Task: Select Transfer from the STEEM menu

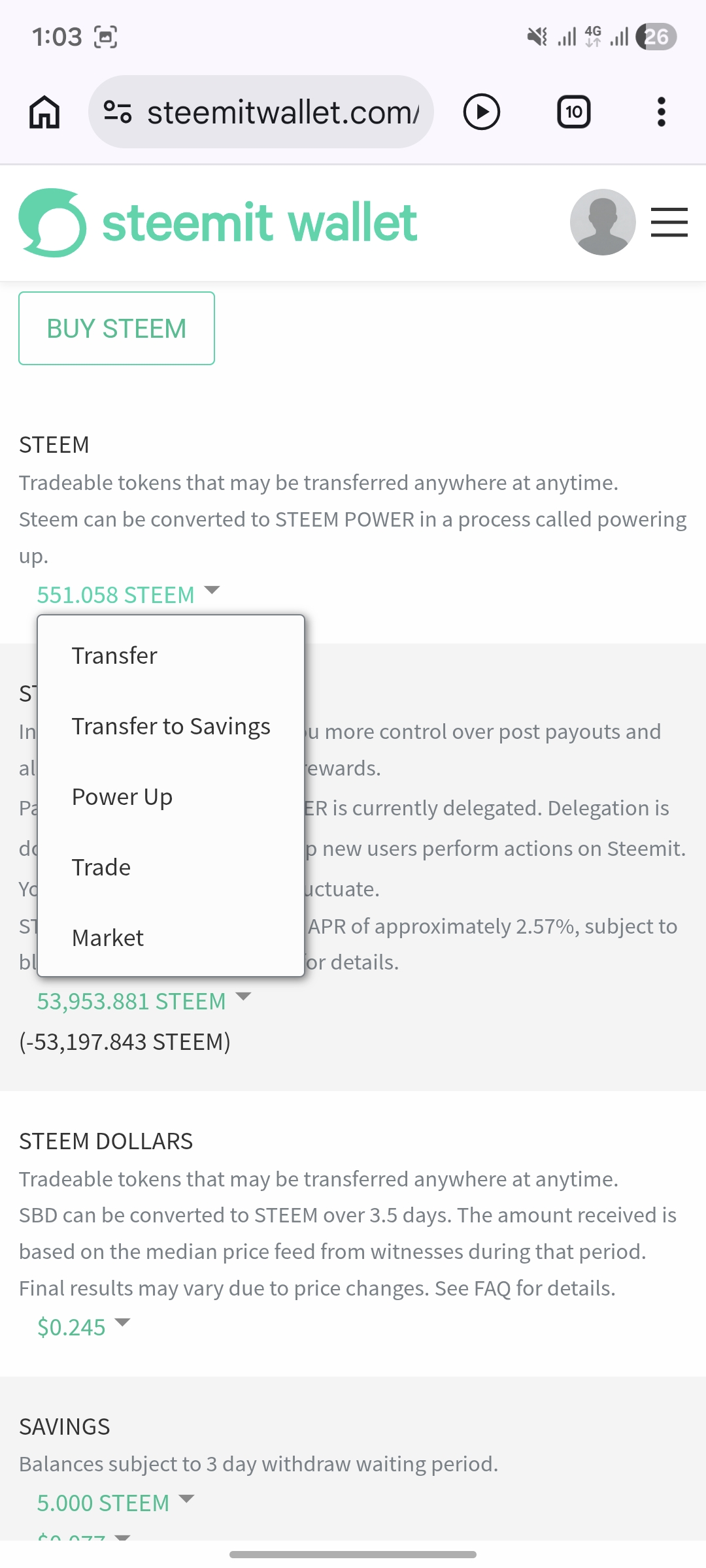Action: [114, 655]
